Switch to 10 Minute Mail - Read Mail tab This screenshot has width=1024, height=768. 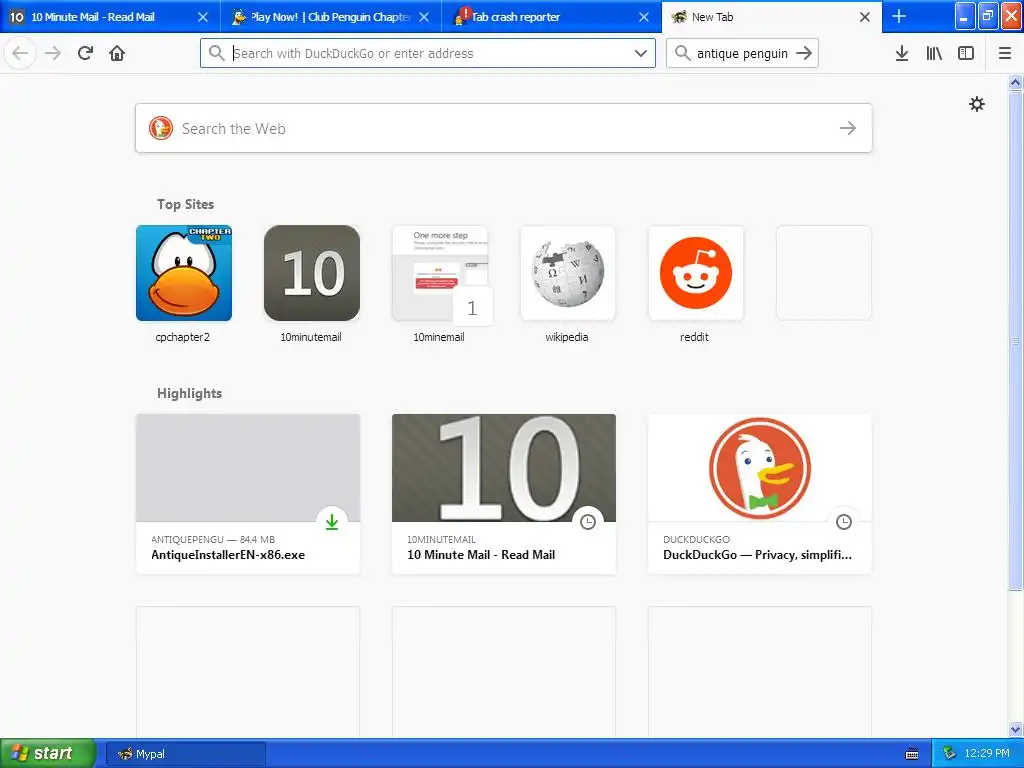click(110, 17)
